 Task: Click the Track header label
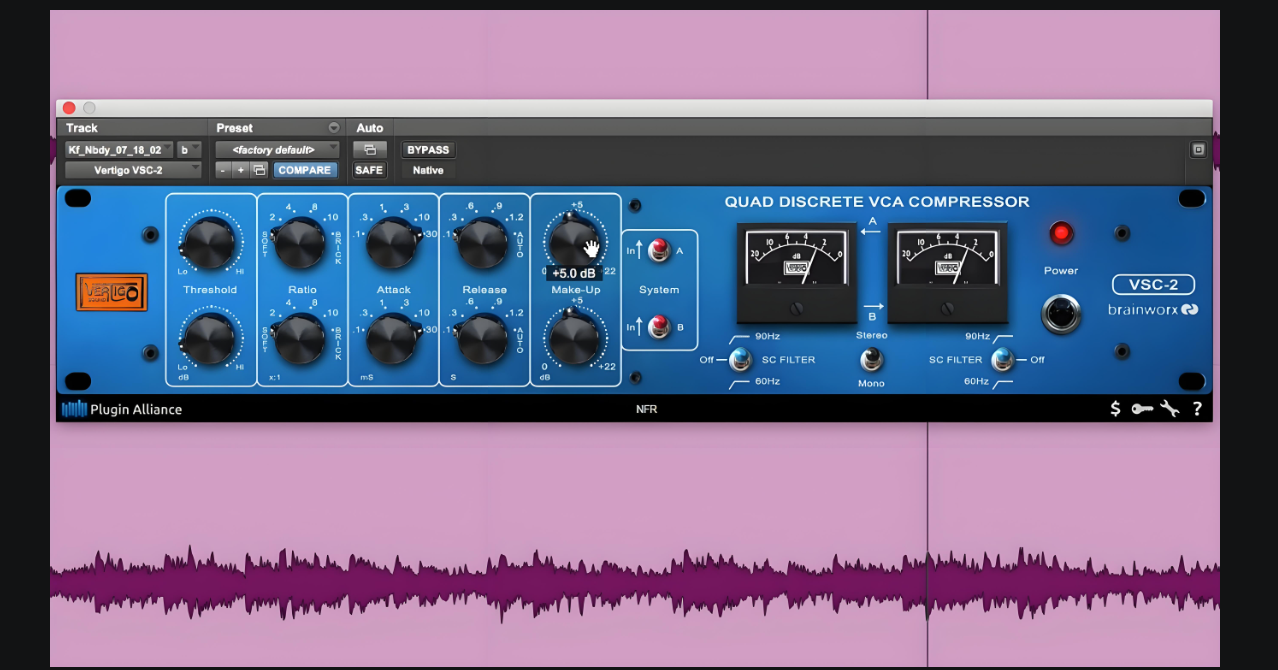[82, 128]
